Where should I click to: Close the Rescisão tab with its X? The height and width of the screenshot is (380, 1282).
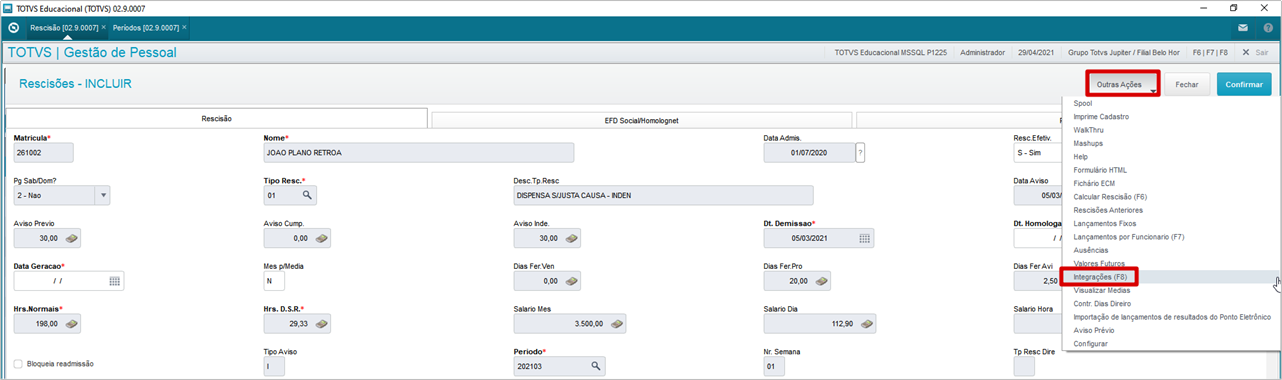pyautogui.click(x=104, y=27)
